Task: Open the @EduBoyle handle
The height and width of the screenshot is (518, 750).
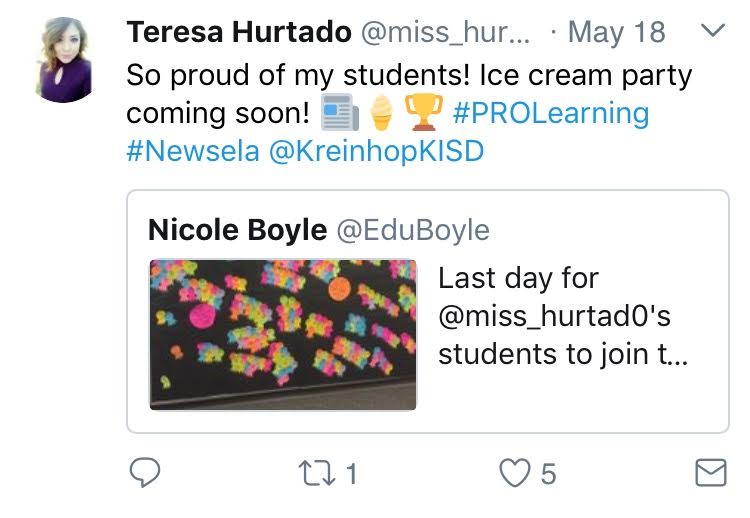Action: [x=412, y=230]
